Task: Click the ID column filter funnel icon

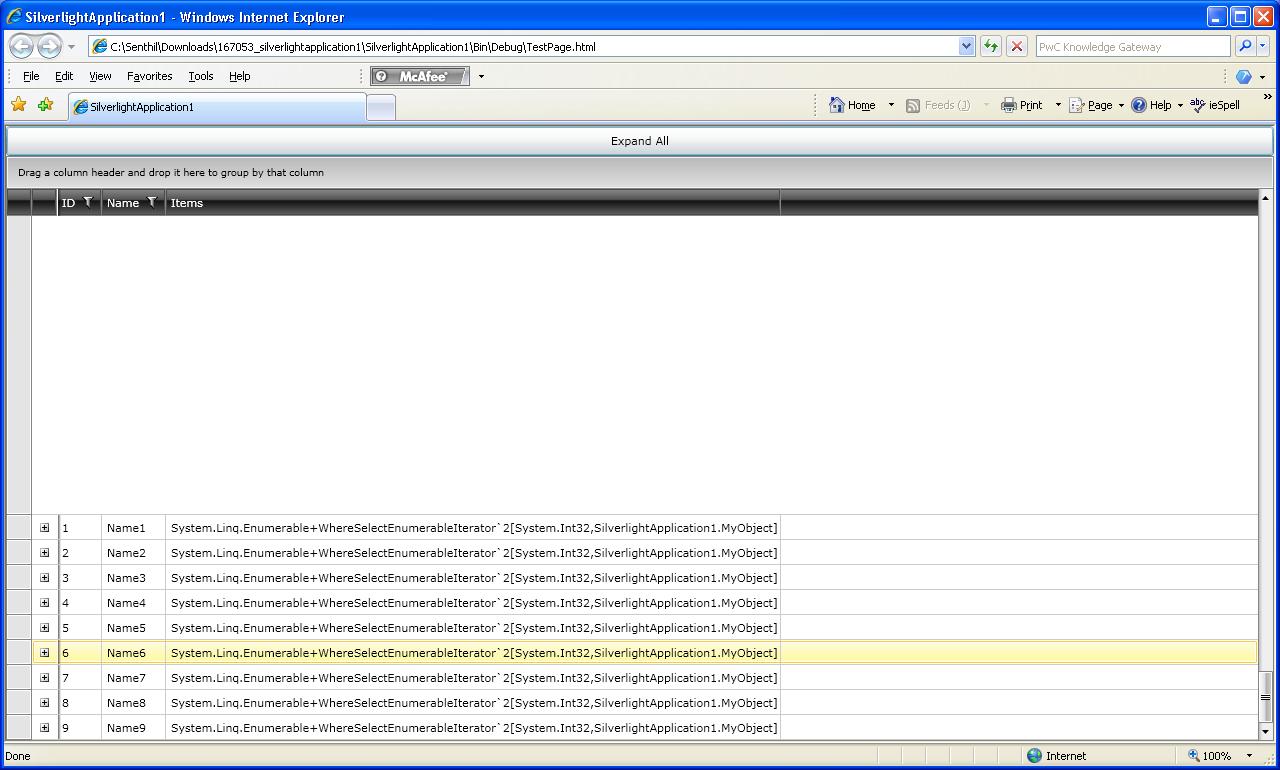Action: tap(88, 202)
